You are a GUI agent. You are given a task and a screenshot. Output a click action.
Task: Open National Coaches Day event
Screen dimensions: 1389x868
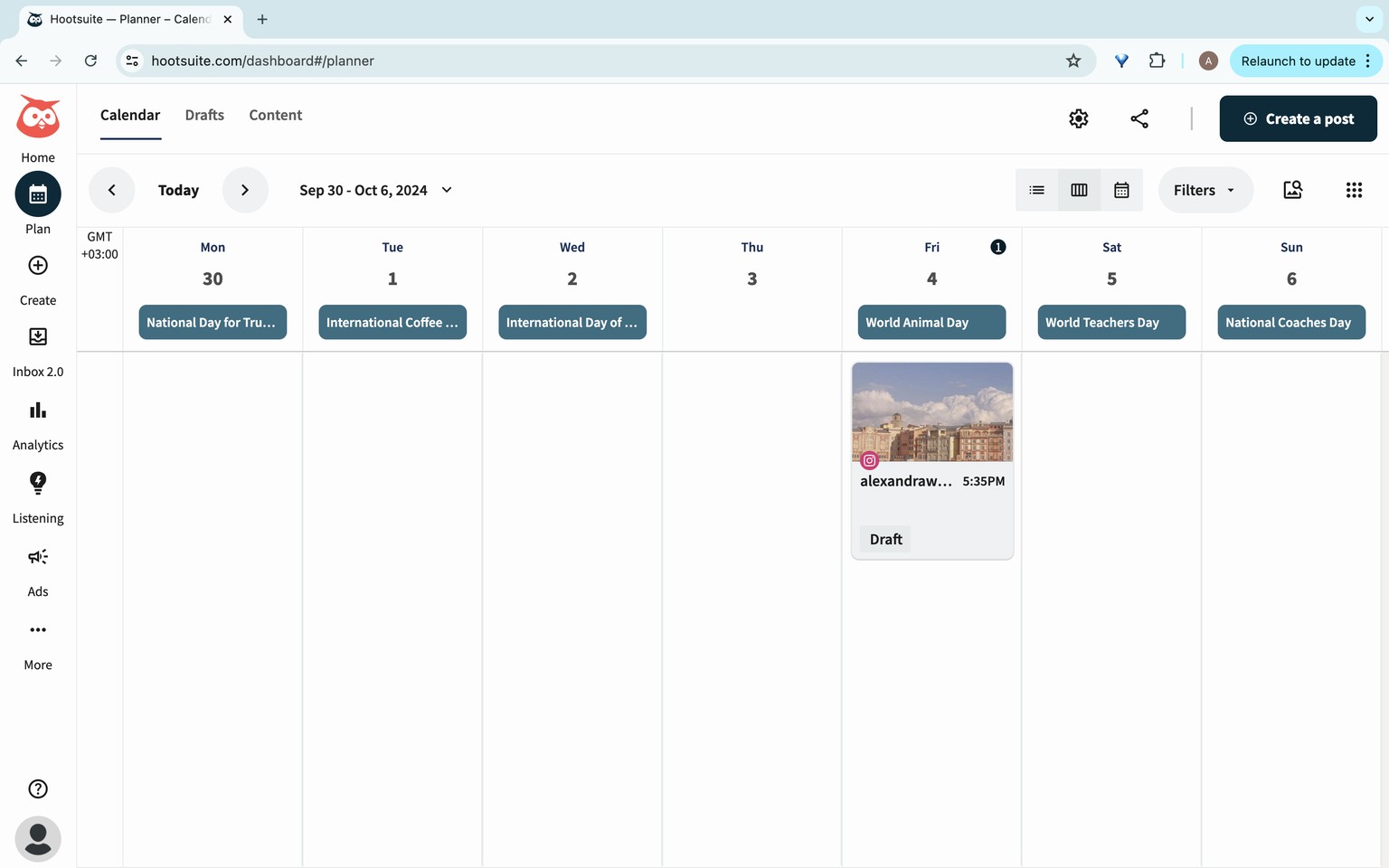[x=1291, y=322]
